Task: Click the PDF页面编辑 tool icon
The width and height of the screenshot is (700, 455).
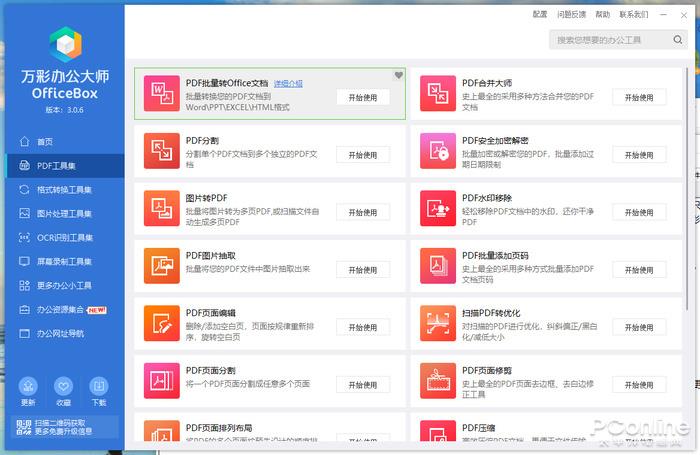Action: (162, 323)
